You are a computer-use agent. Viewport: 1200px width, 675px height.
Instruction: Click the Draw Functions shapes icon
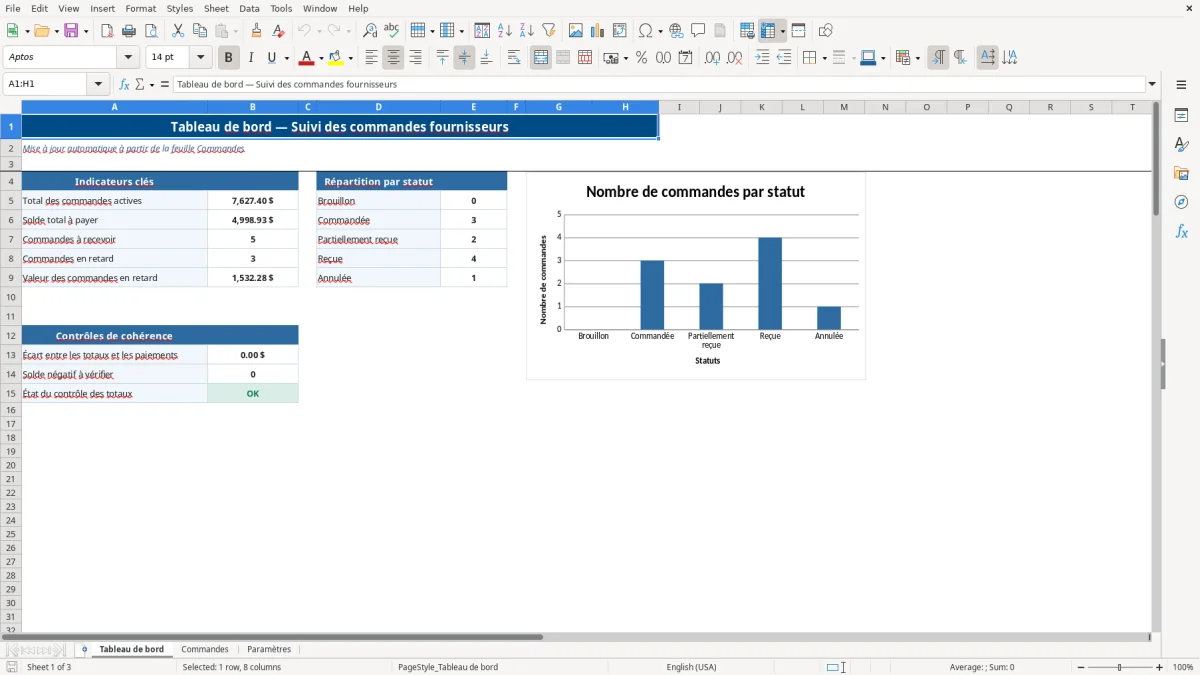click(x=826, y=31)
